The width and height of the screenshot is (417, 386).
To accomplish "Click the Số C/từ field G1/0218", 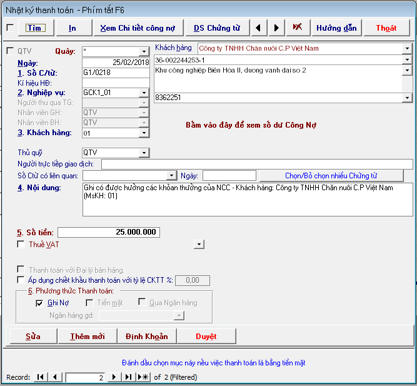I will tap(116, 72).
